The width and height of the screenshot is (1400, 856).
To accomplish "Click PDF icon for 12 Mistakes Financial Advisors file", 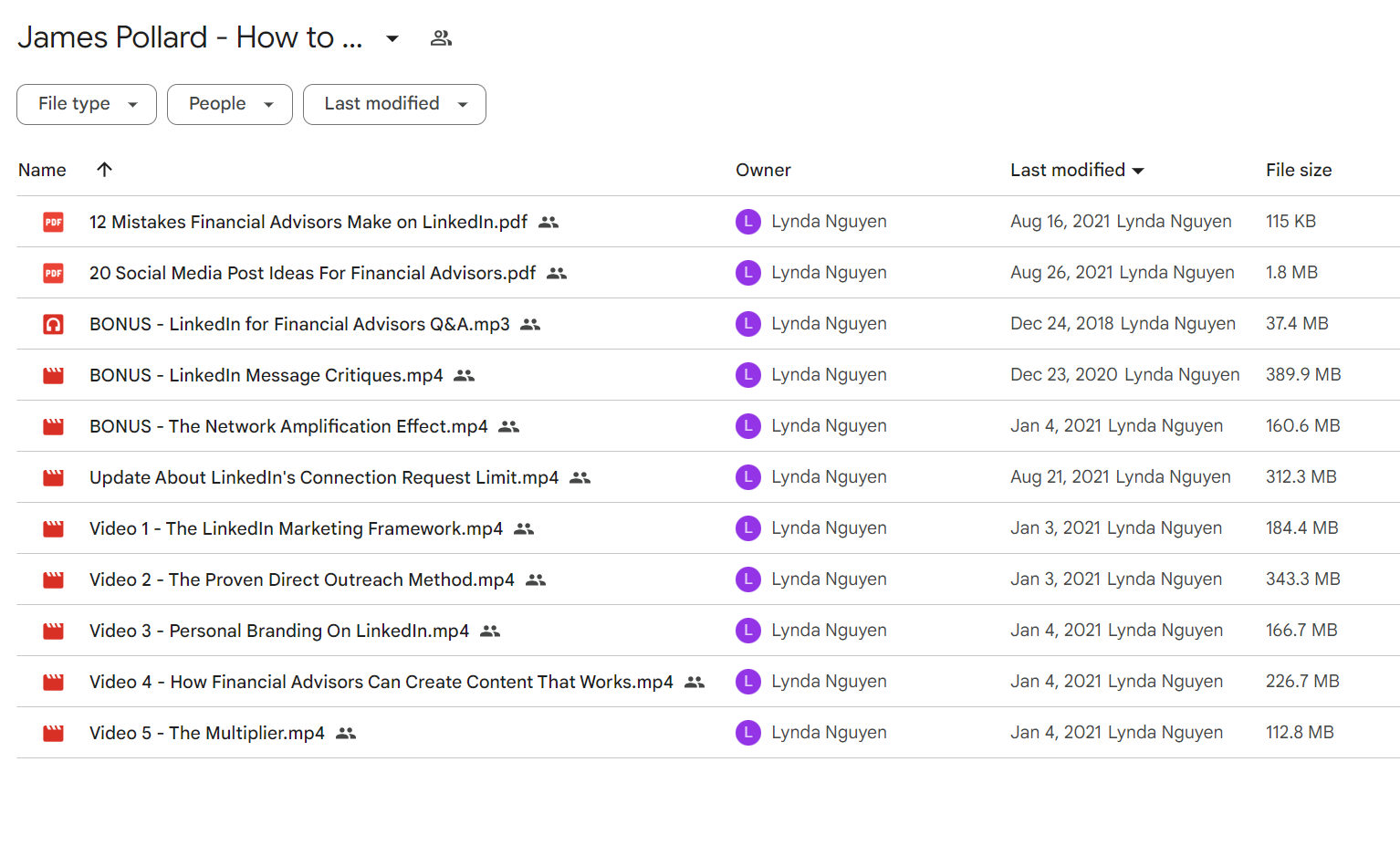I will pos(54,222).
